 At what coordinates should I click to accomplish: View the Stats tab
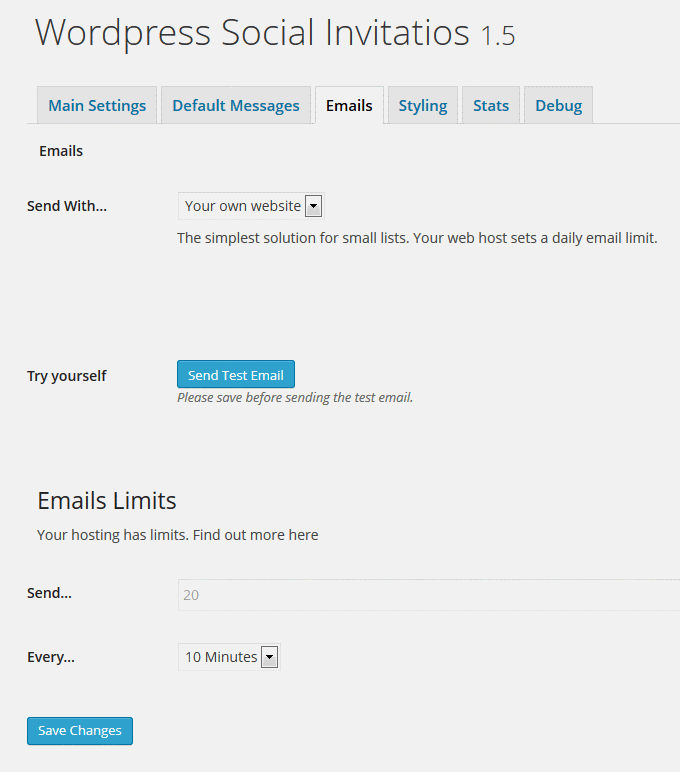[491, 105]
